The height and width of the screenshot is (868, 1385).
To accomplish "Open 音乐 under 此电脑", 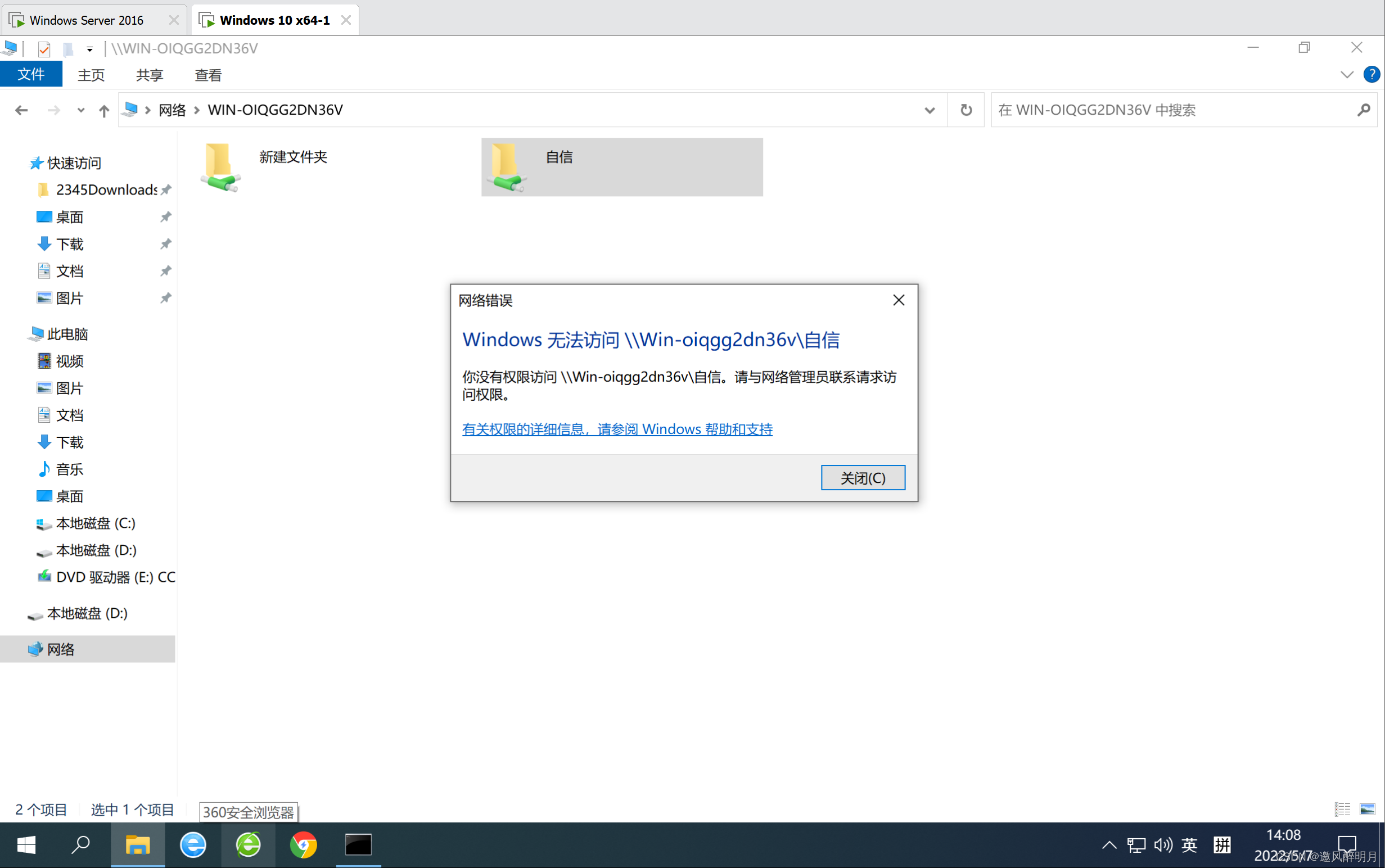I will click(x=70, y=469).
